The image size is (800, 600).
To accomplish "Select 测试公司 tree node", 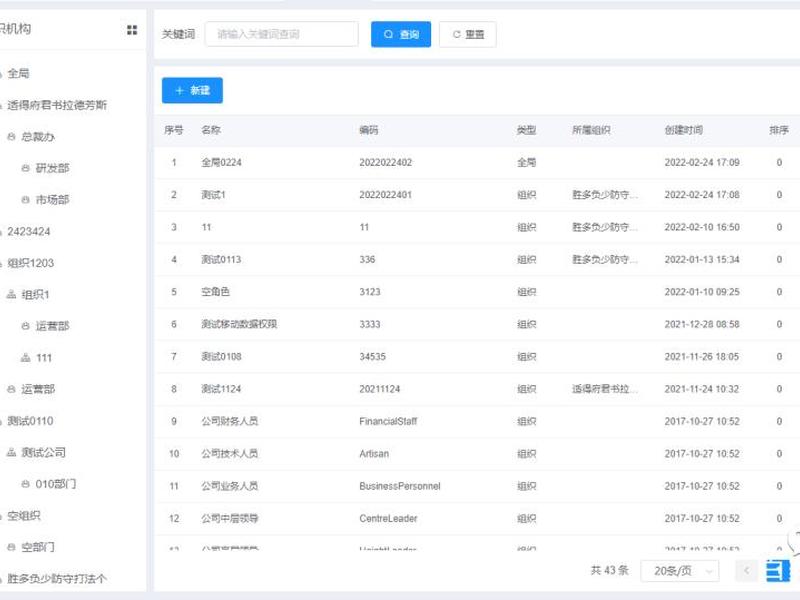I will click(x=43, y=452).
